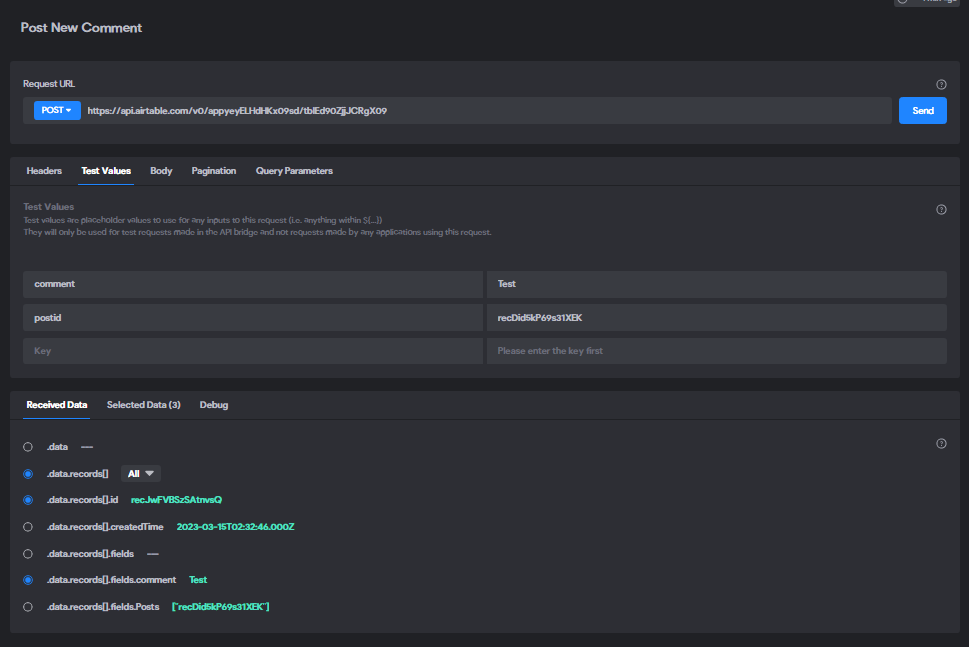
Task: Open the help icon beside the Test Values description
Action: [941, 209]
